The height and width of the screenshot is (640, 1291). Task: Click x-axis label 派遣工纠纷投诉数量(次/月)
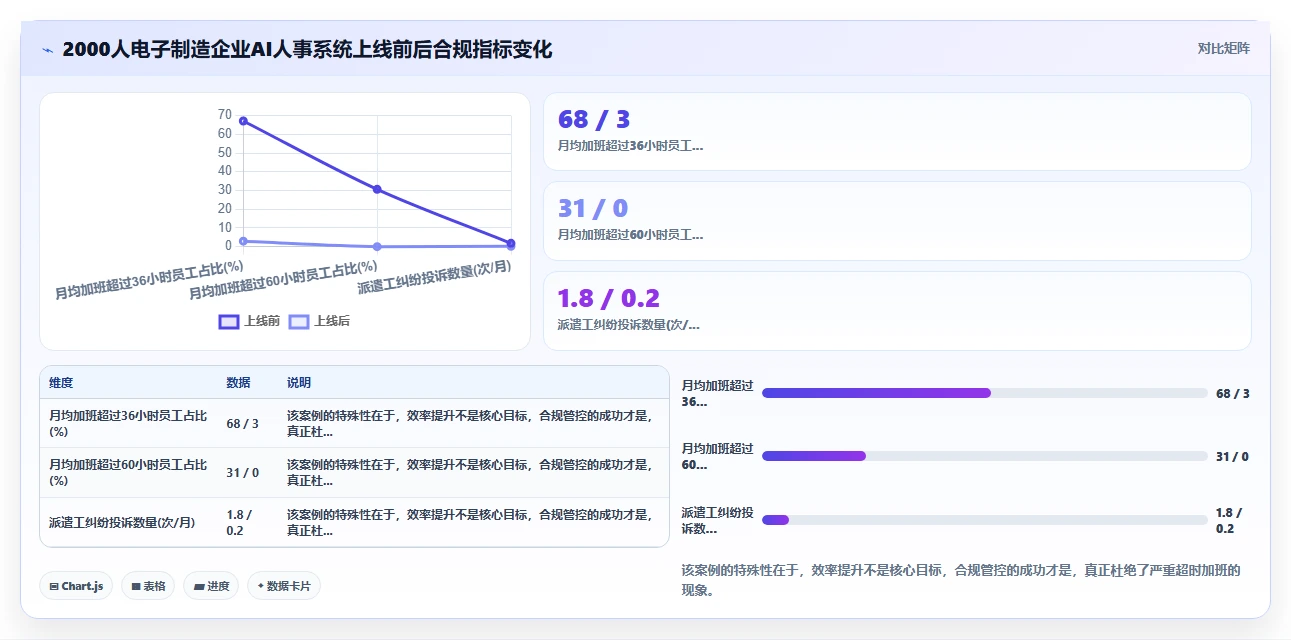click(435, 277)
